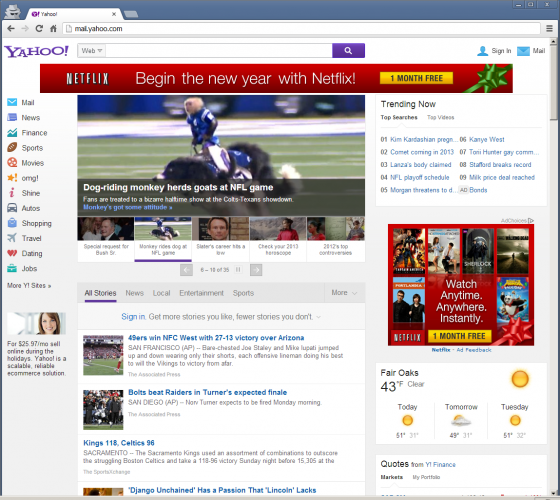
Task: Open 'Kings 118, Celtics 96' headline
Action: coord(119,443)
